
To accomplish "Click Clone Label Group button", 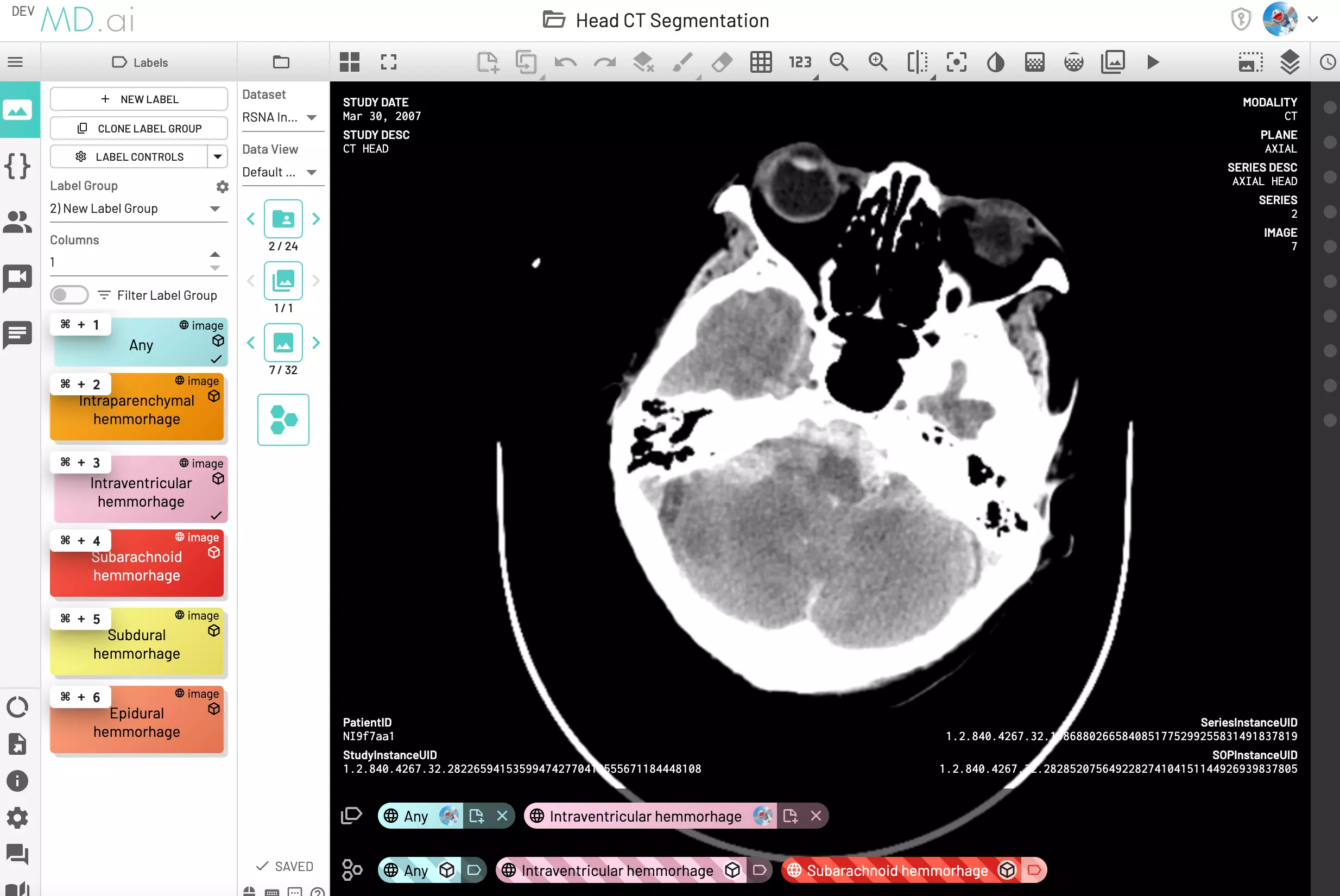I will (x=139, y=128).
